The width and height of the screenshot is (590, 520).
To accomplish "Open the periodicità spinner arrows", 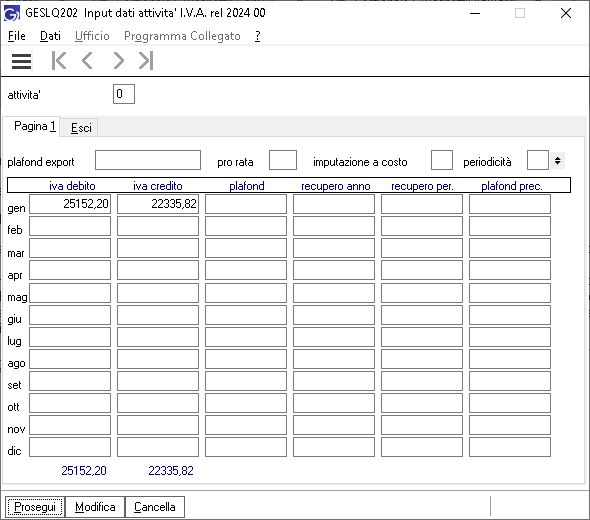I will tap(557, 161).
